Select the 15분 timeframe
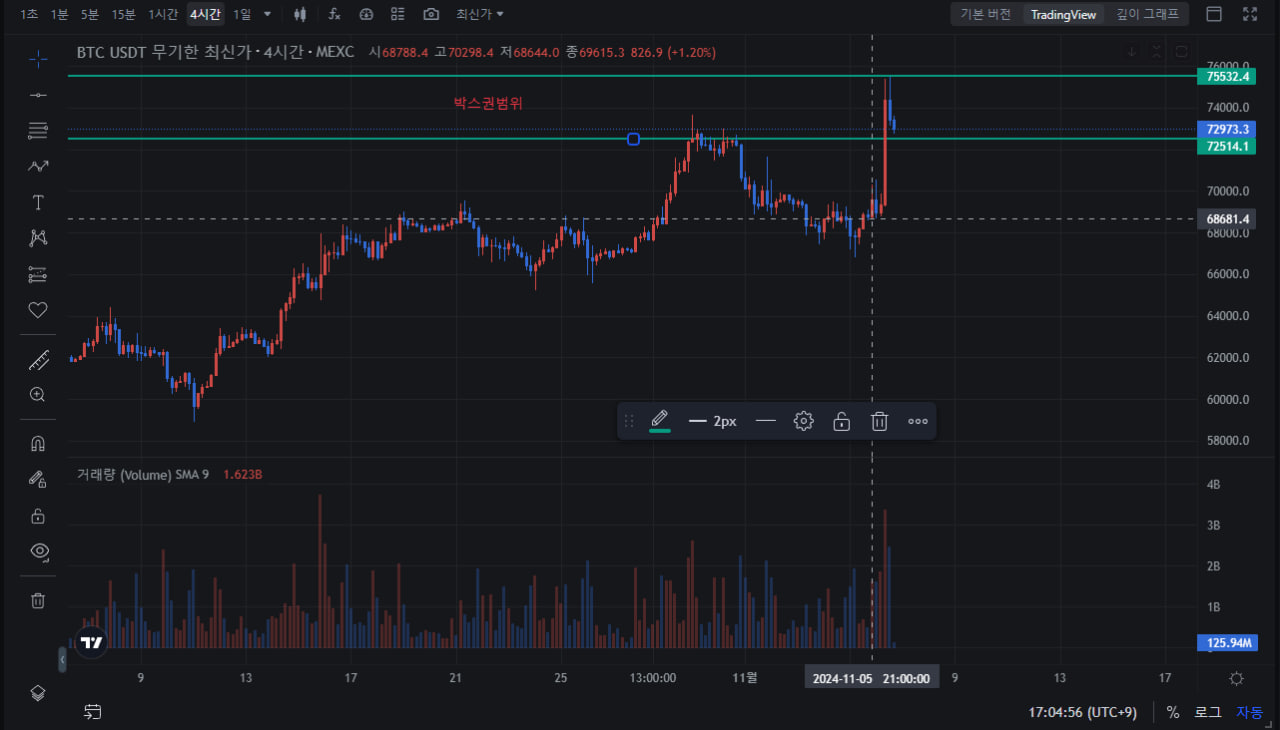1280x730 pixels. (124, 14)
